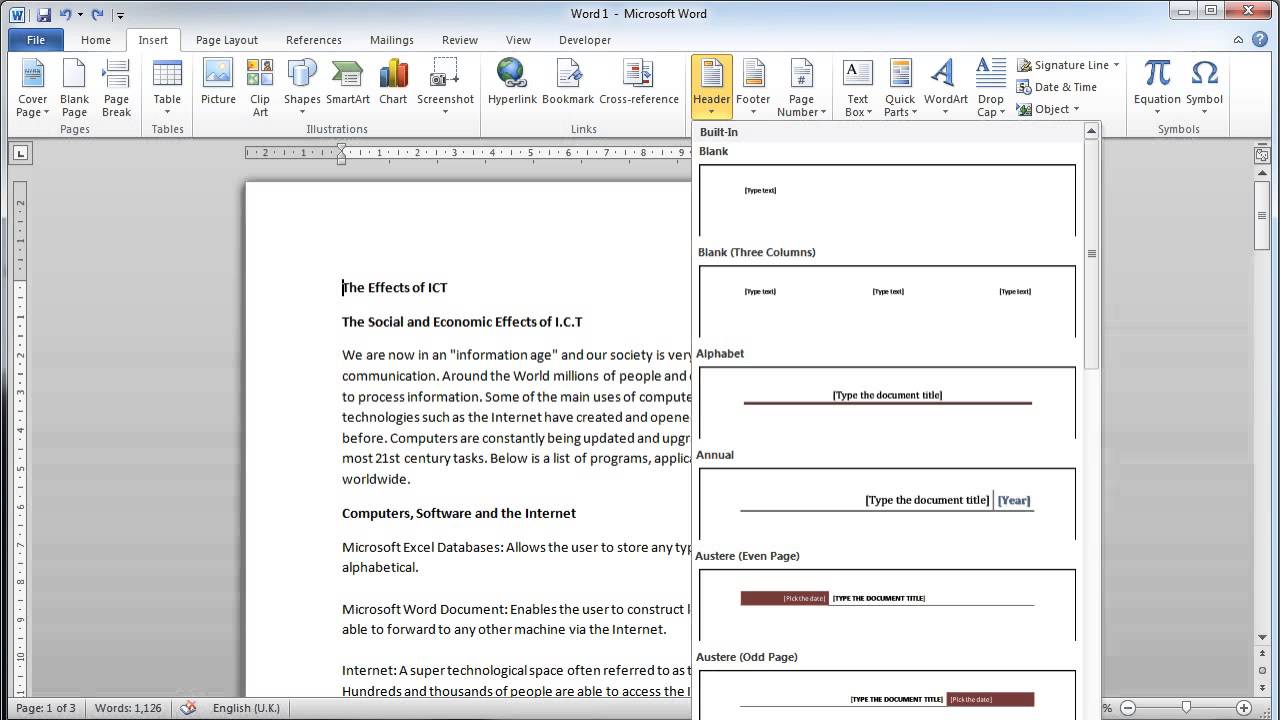The image size is (1280, 720).
Task: Insert a Symbol
Action: coord(1205,88)
